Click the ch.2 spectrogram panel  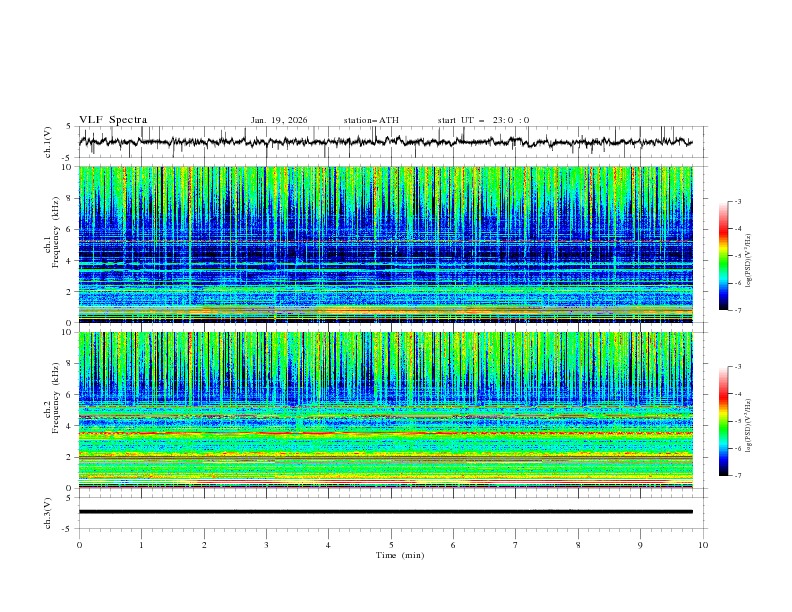pyautogui.click(x=386, y=410)
